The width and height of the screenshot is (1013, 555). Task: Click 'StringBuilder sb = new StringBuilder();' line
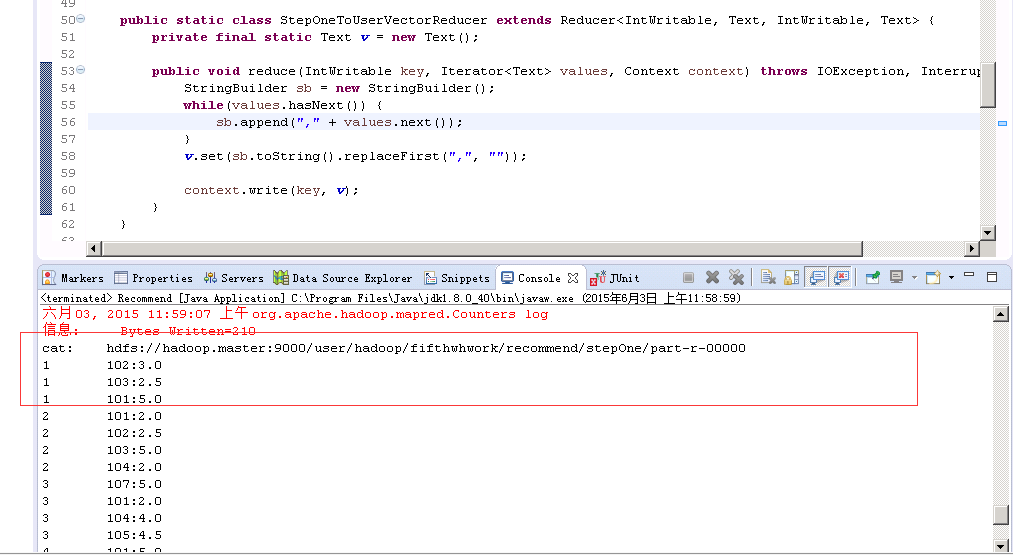(x=339, y=89)
